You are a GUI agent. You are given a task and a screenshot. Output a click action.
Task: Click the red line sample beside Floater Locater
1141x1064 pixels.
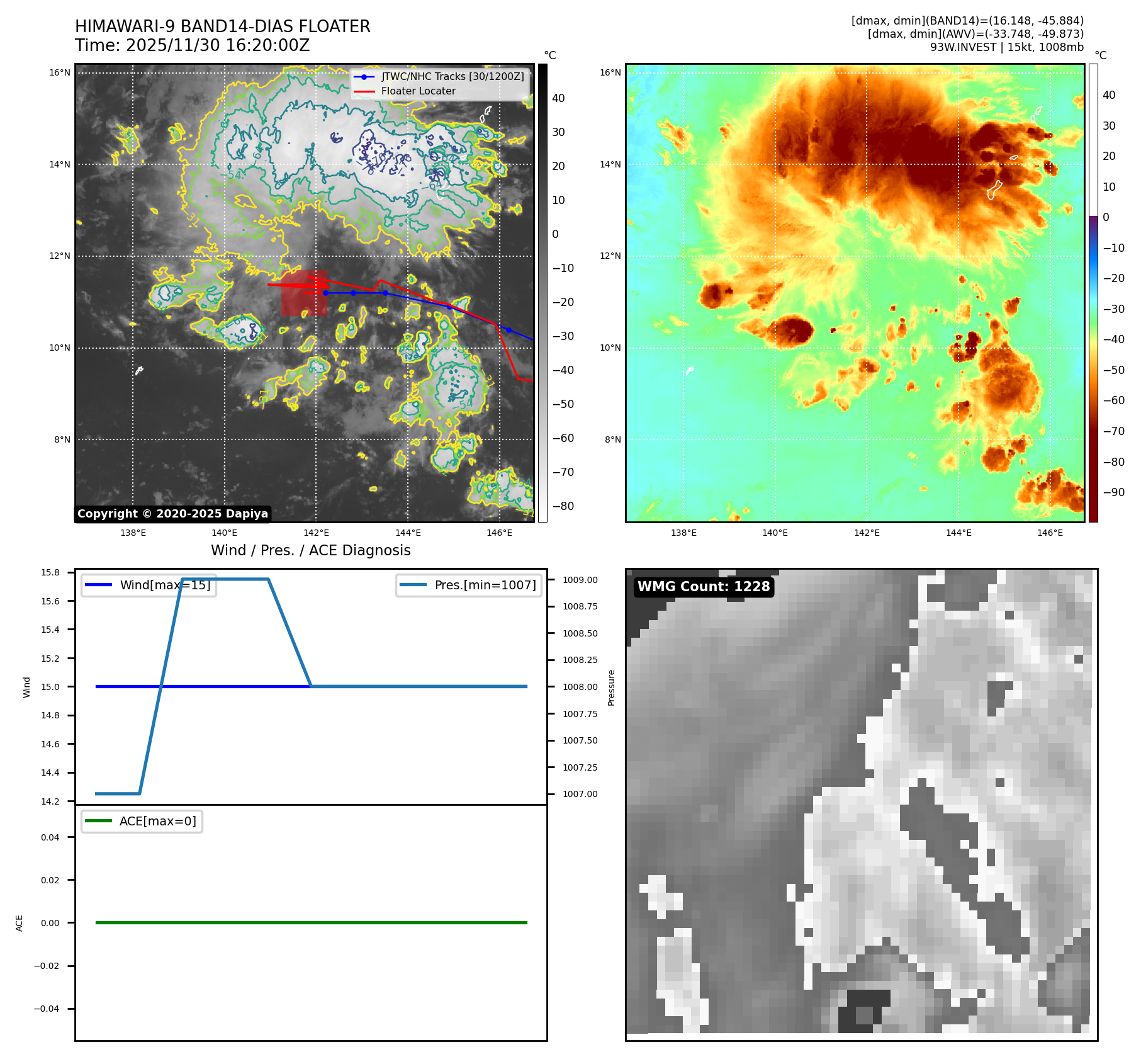point(364,91)
